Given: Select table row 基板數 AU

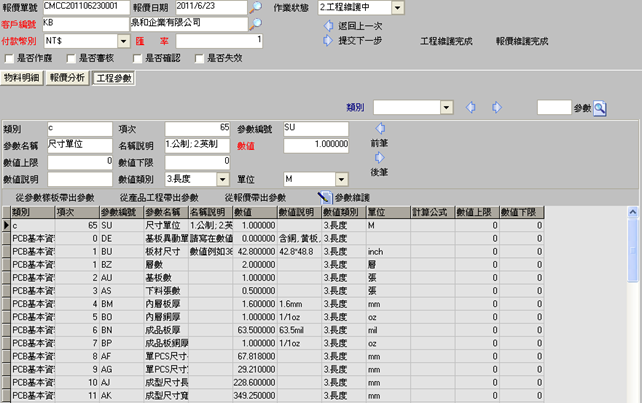Looking at the screenshot, I should click(x=273, y=278).
